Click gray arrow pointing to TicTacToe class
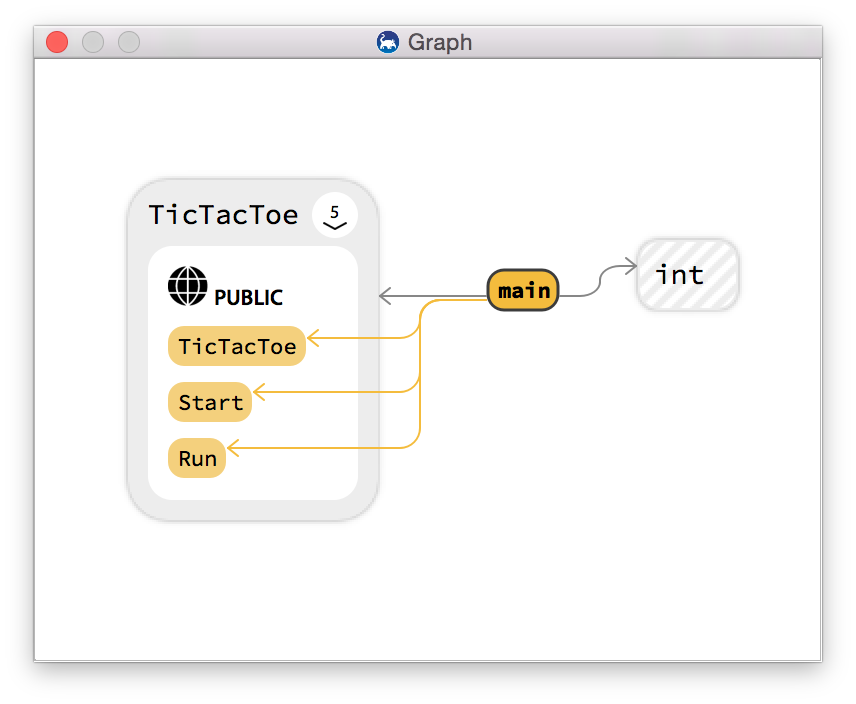The width and height of the screenshot is (856, 704). click(x=385, y=296)
